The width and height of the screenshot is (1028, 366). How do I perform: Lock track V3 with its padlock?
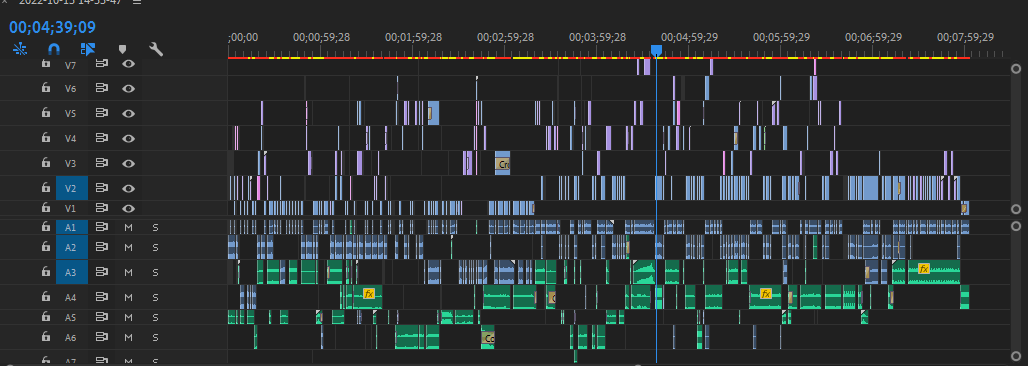[x=46, y=162]
